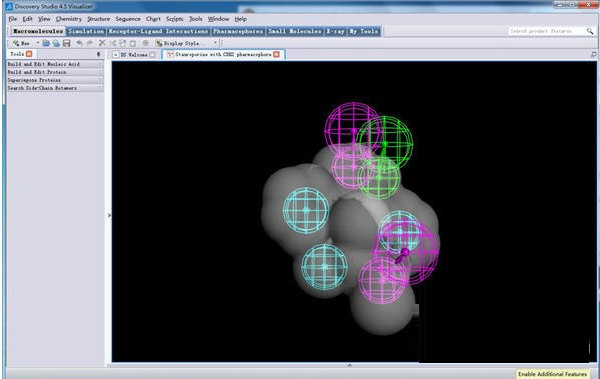This screenshot has width=600, height=379.
Task: Open the Chemistry menu
Action: pos(68,19)
